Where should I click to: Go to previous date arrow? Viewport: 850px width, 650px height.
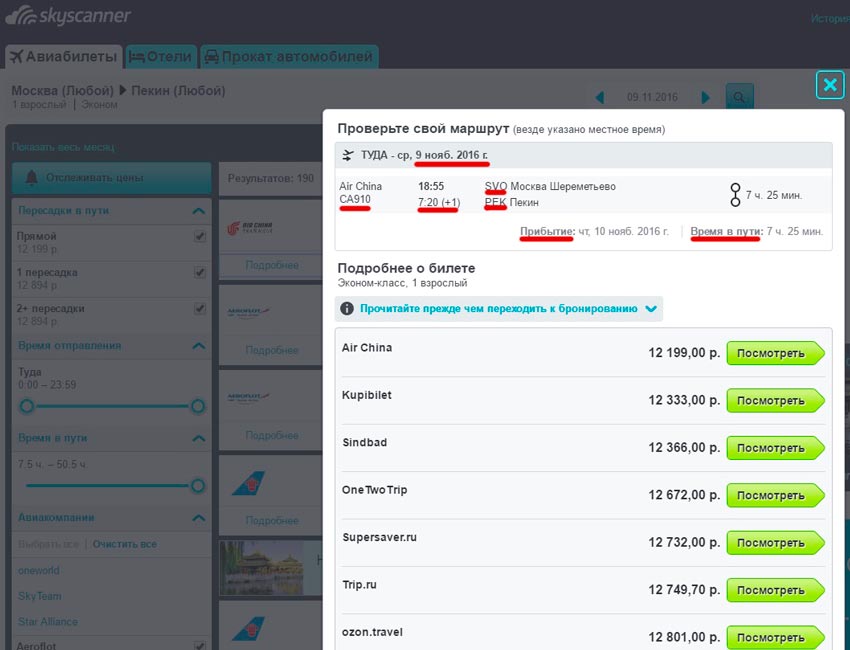coord(600,97)
